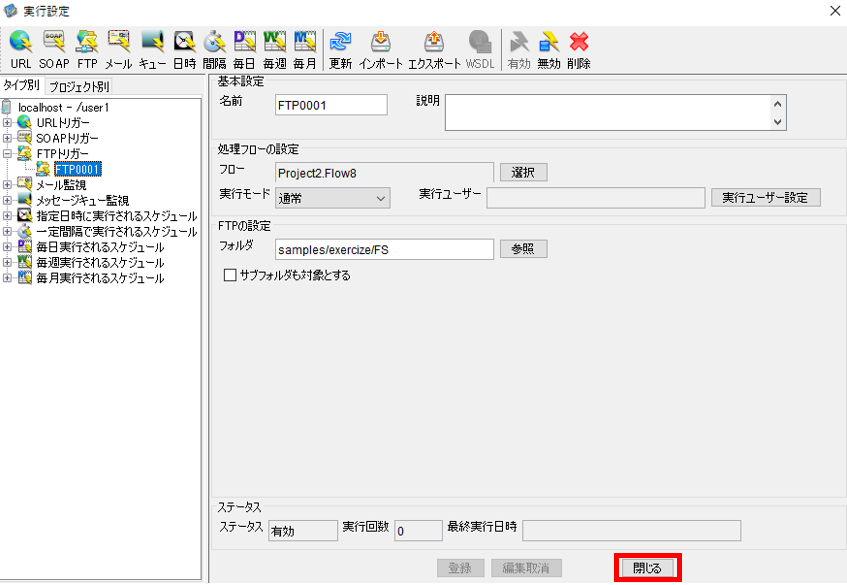Select localhost - /user1 root node
Screen dimensions: 847x585
coord(63,107)
